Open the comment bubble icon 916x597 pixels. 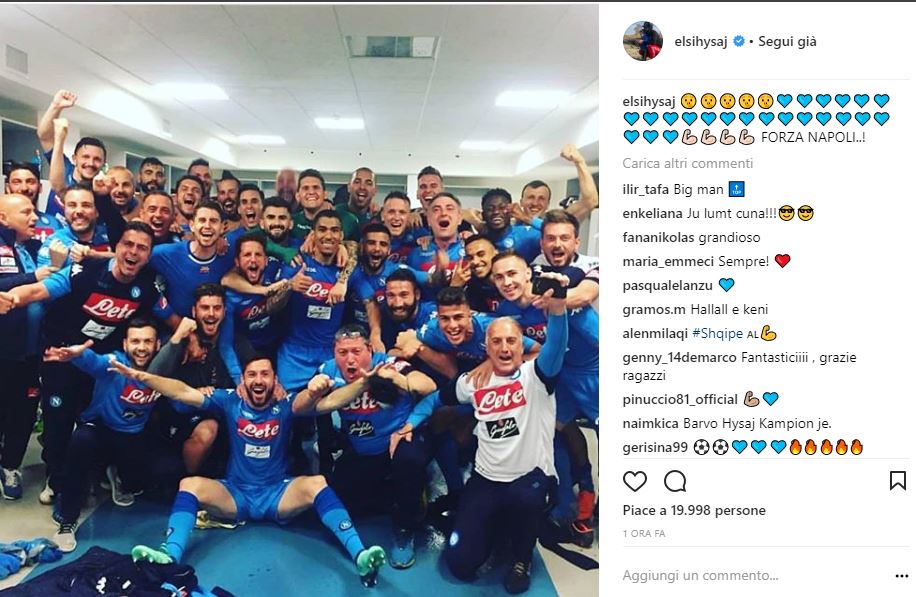tap(675, 481)
